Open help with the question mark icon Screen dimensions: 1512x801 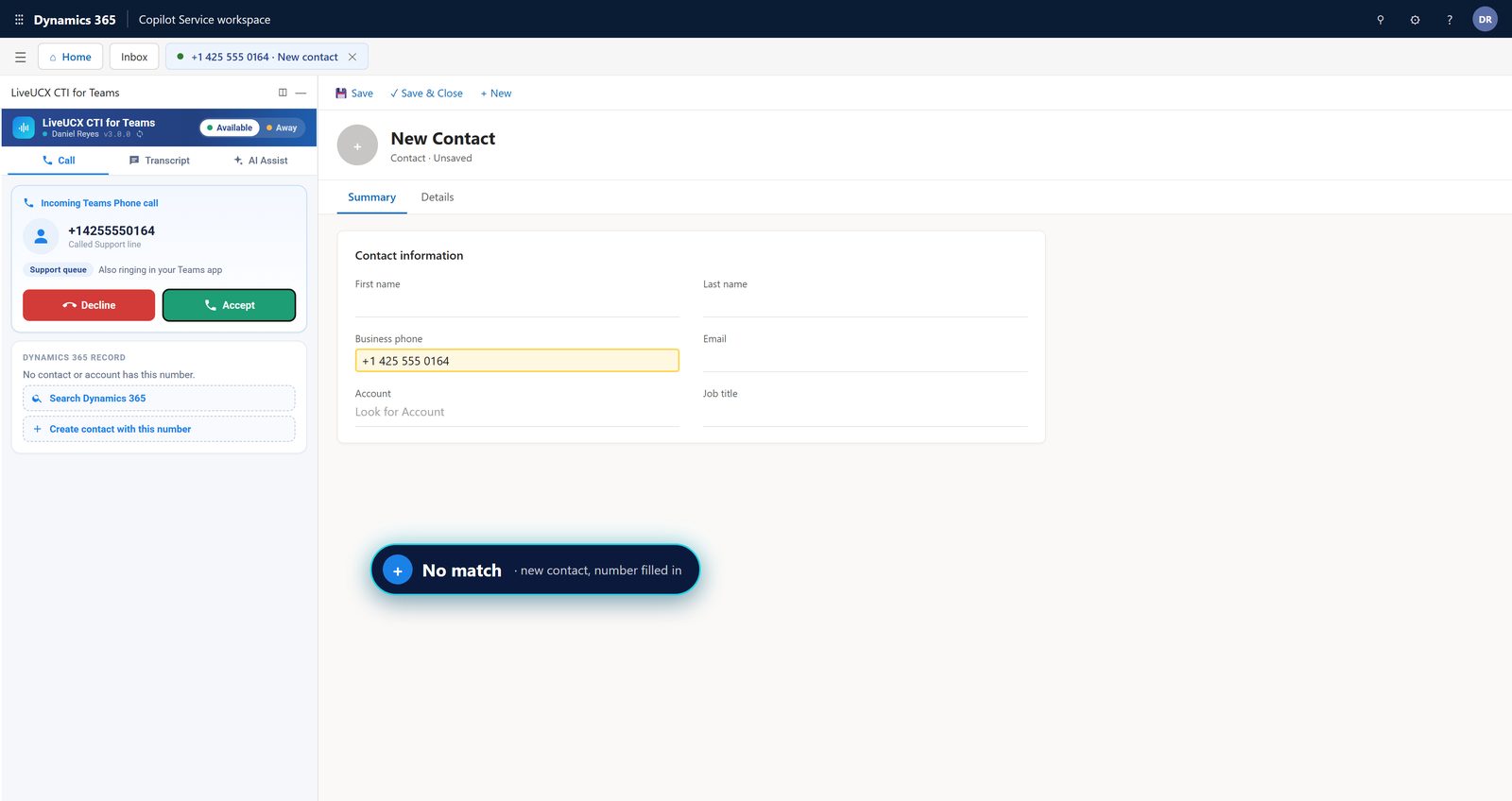pos(1450,20)
